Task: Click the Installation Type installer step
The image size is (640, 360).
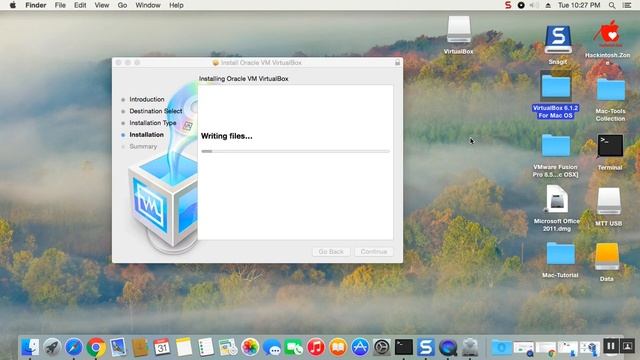Action: (153, 123)
